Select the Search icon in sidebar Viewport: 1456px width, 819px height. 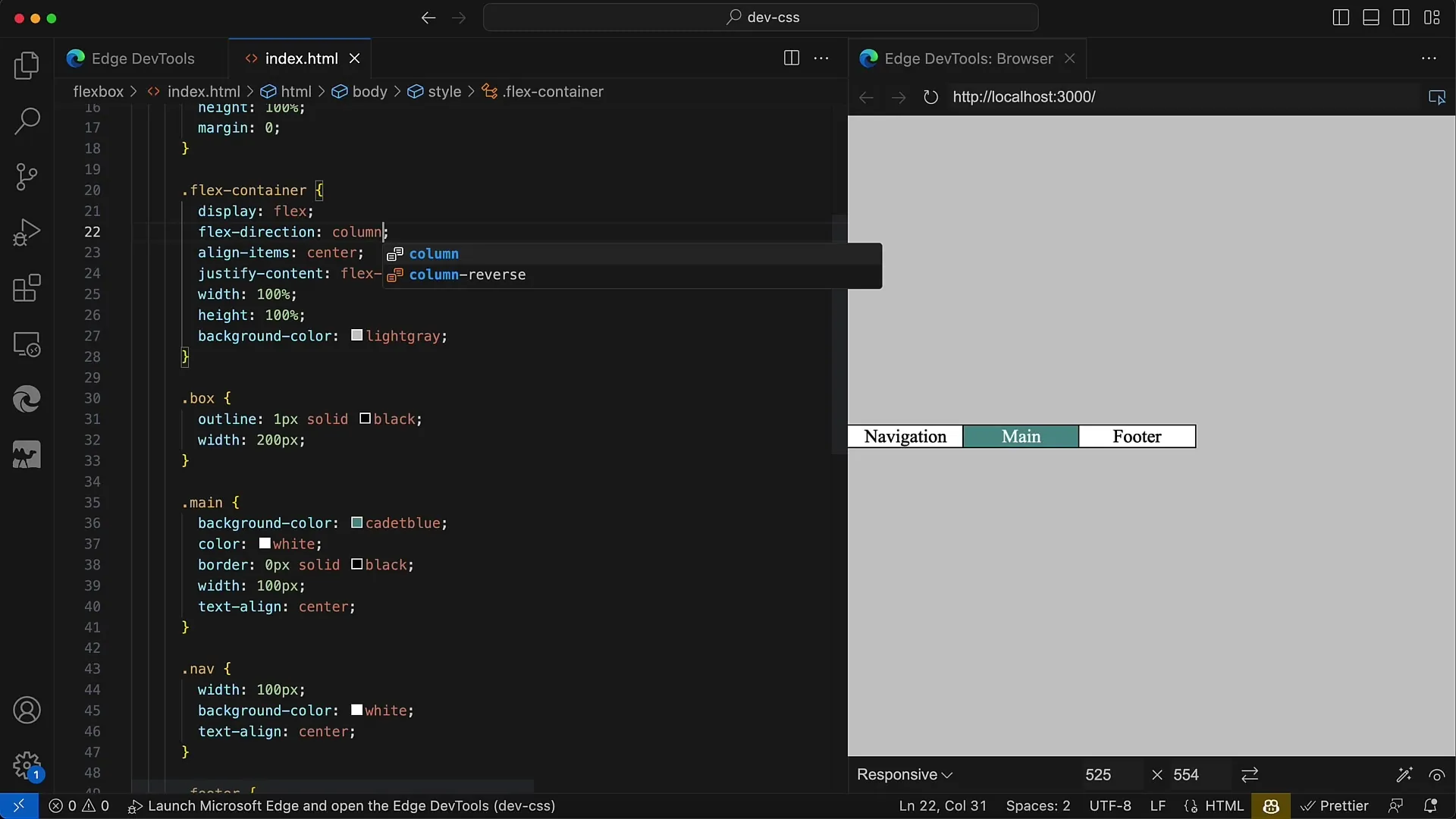(x=26, y=120)
